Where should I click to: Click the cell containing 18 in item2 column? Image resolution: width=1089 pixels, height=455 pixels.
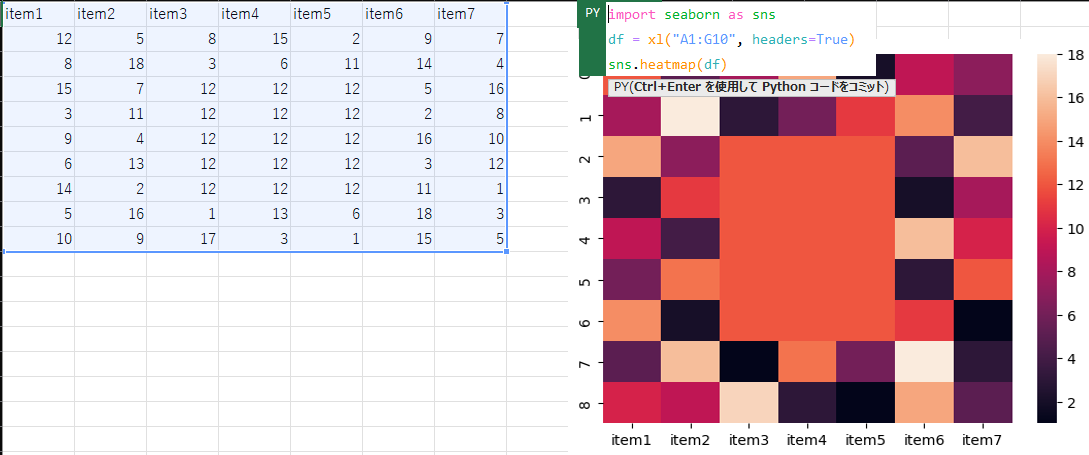tap(110, 63)
